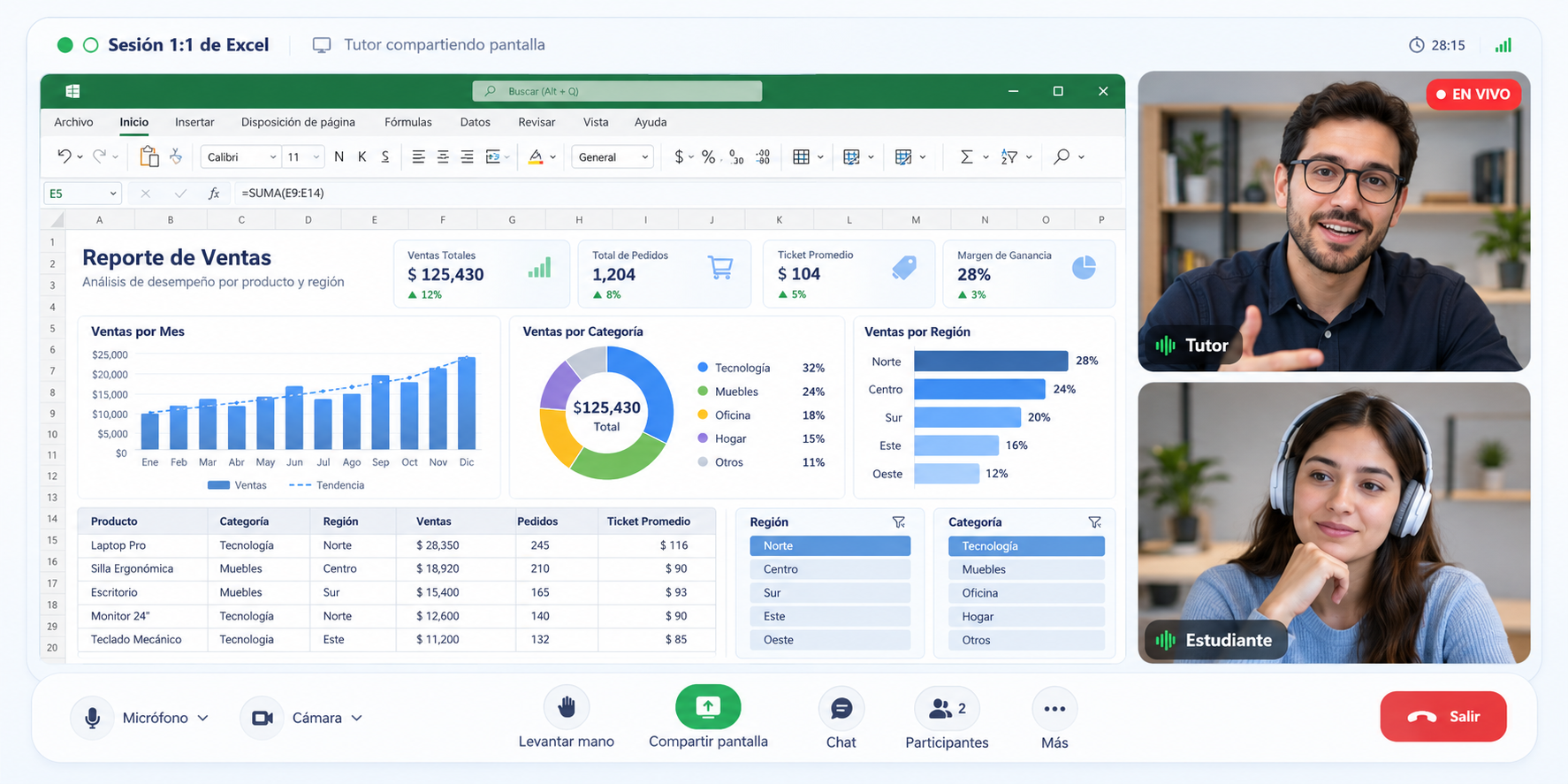Viewport: 1568px width, 784px height.
Task: Select Centro in Región slicer
Action: [x=830, y=569]
